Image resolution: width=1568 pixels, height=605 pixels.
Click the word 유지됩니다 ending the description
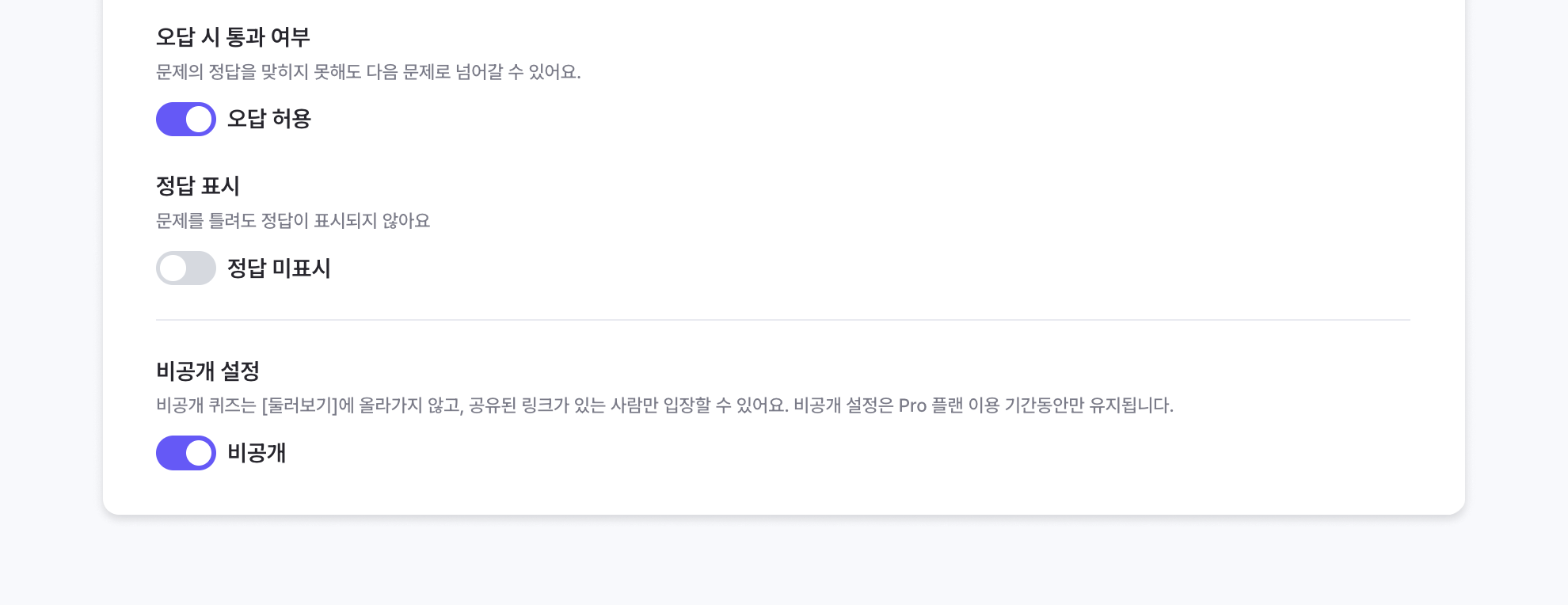click(1131, 405)
